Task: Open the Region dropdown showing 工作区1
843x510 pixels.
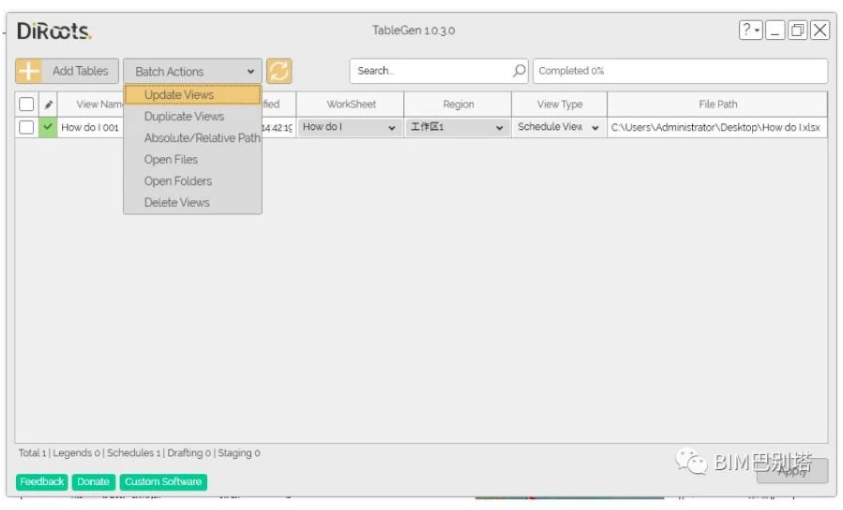Action: click(457, 127)
